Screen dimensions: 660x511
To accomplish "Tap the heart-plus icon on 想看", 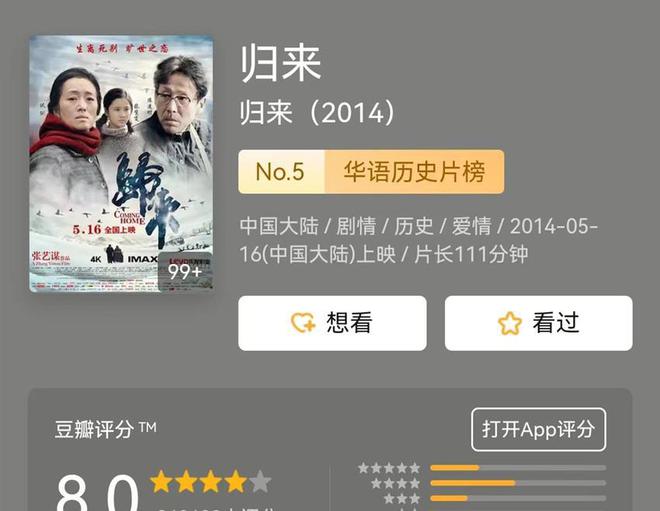I will [303, 322].
